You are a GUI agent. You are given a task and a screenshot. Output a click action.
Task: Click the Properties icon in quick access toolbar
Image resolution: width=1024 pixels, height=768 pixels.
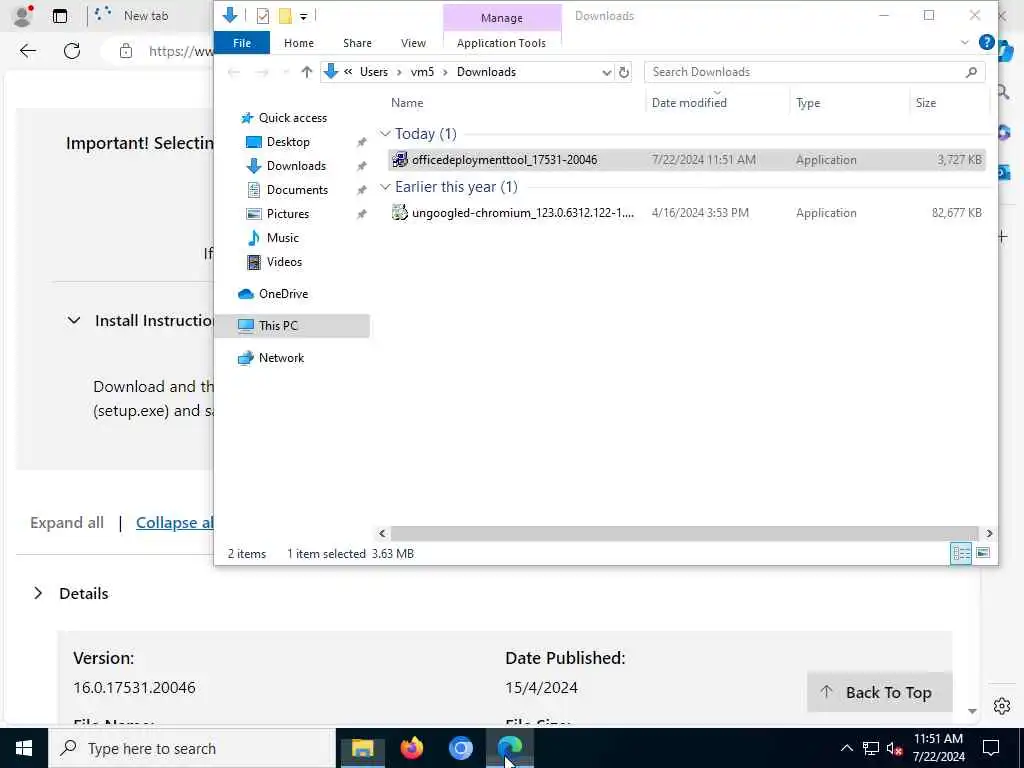pos(263,16)
